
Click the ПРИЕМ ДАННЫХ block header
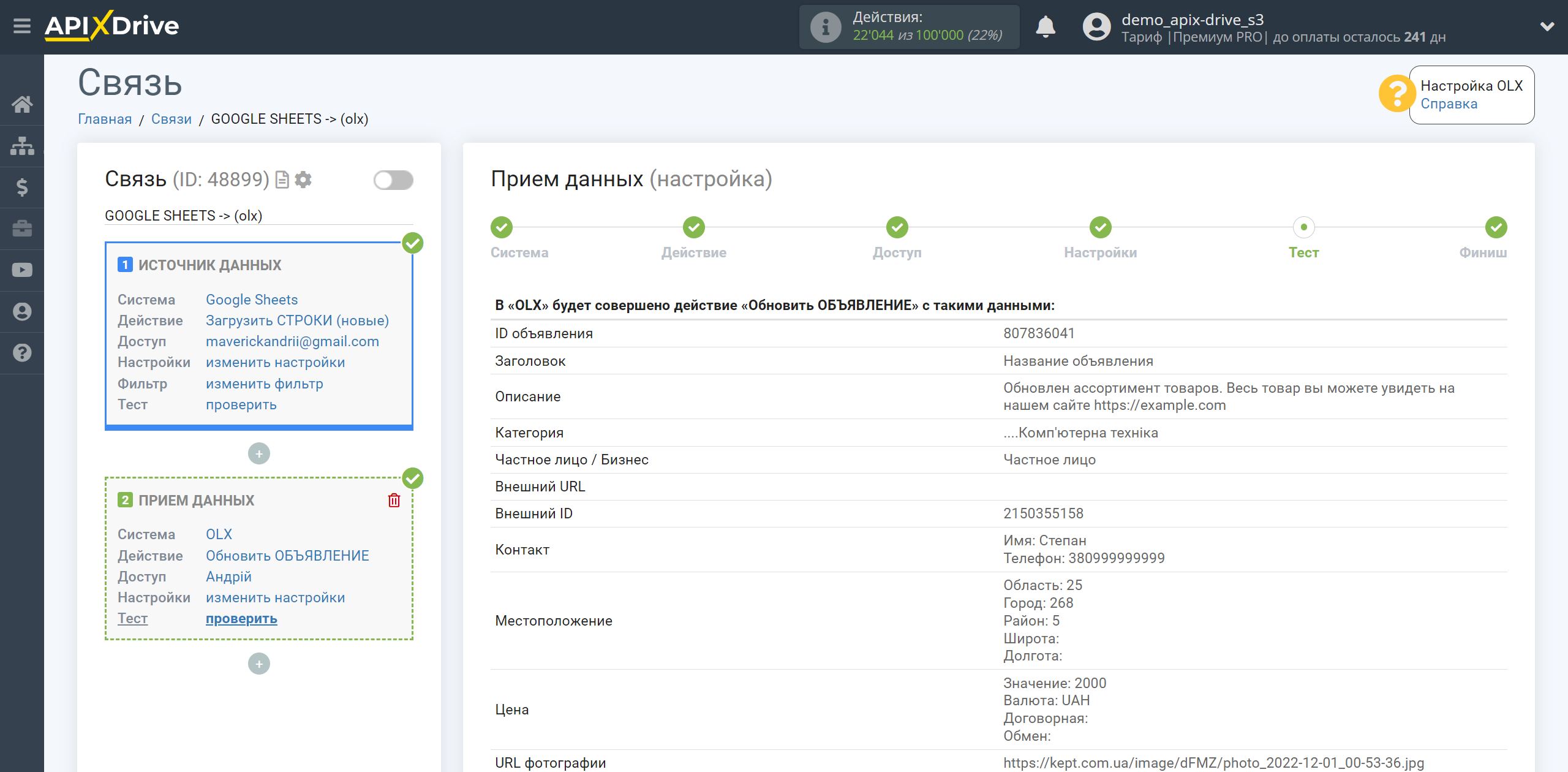pyautogui.click(x=196, y=500)
